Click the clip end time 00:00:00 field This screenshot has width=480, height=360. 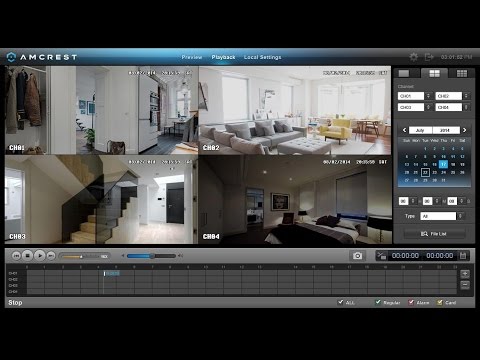tap(440, 256)
